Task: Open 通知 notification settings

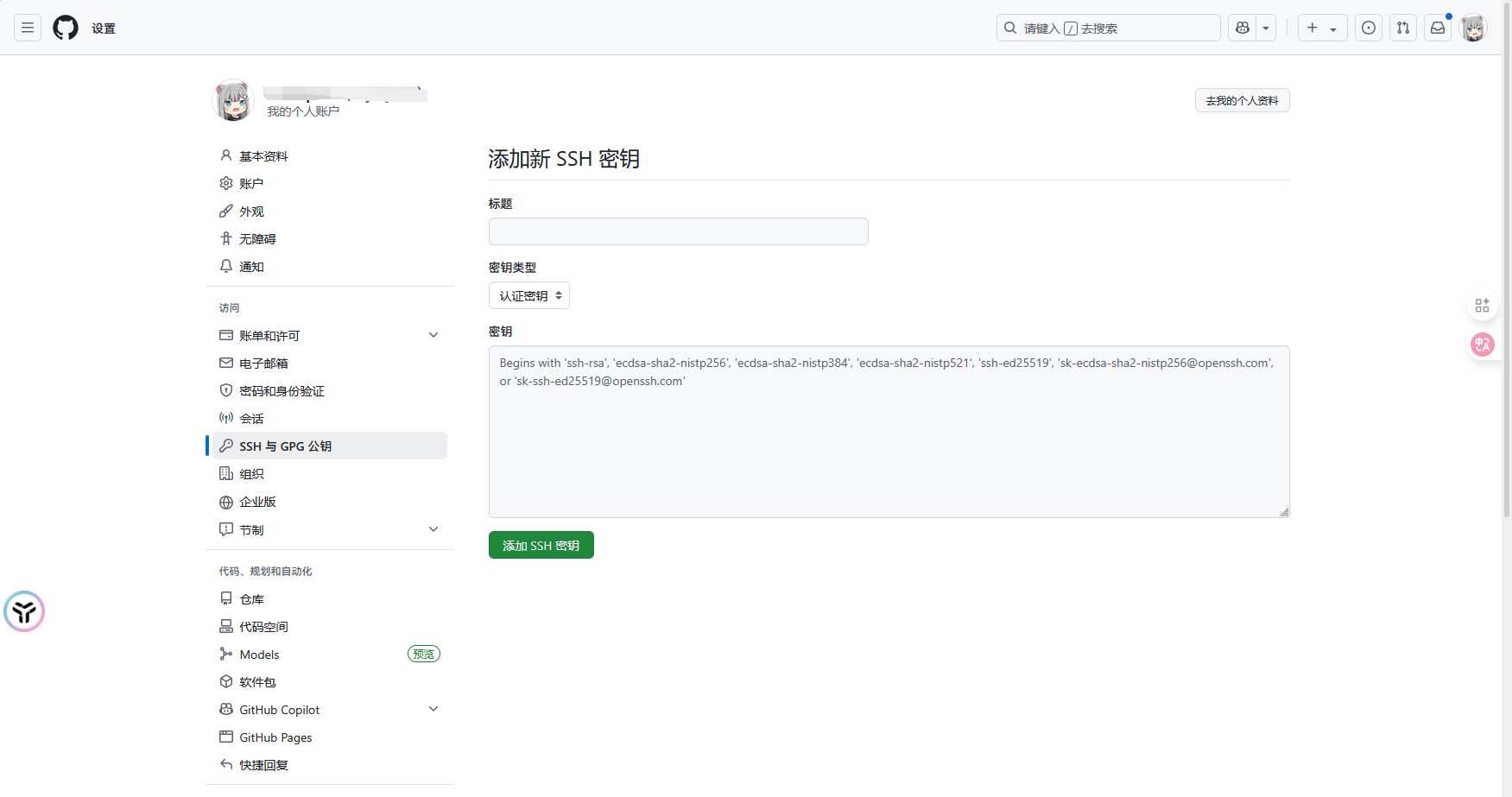Action: click(330, 266)
